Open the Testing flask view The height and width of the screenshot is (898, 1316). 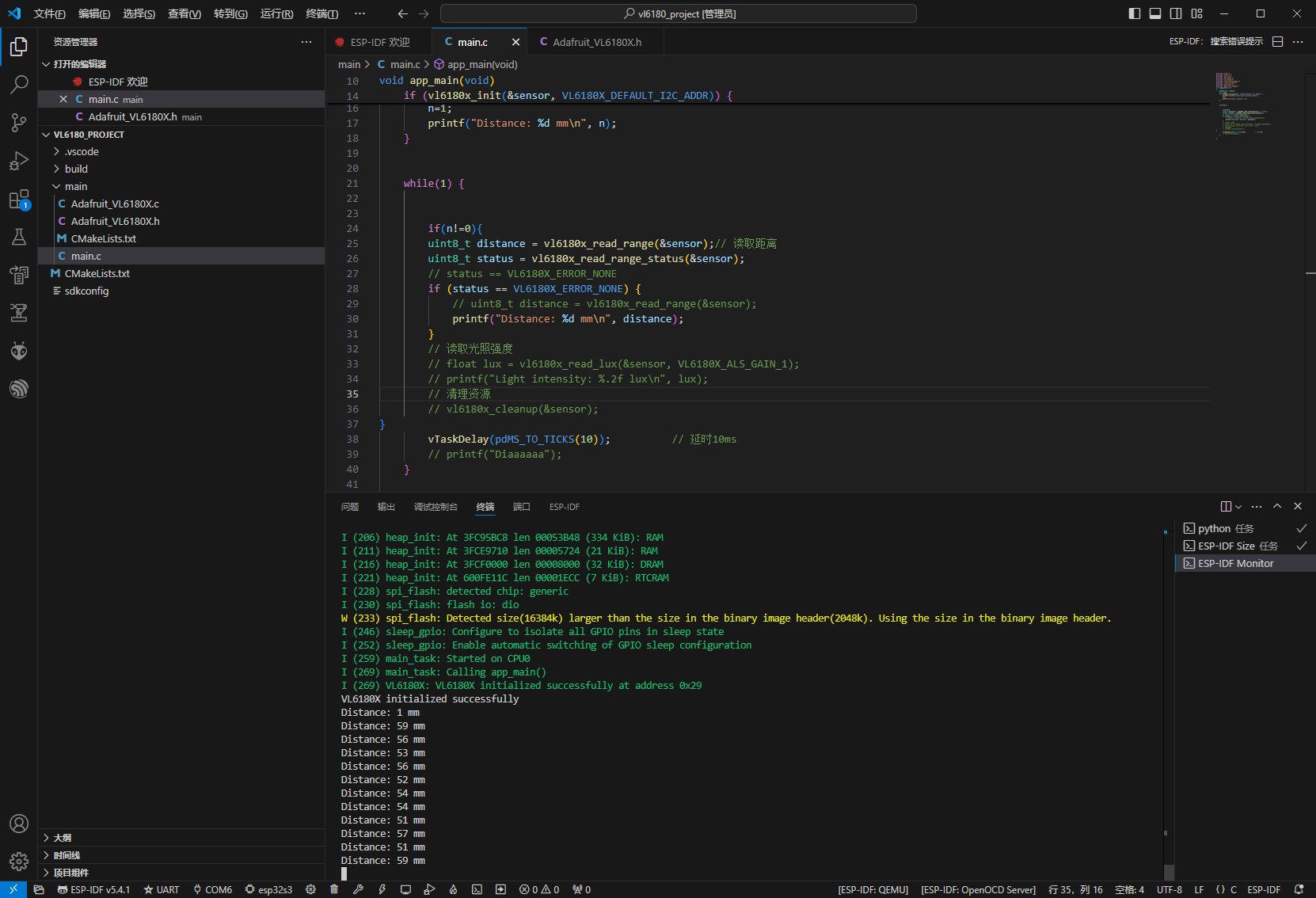(19, 237)
